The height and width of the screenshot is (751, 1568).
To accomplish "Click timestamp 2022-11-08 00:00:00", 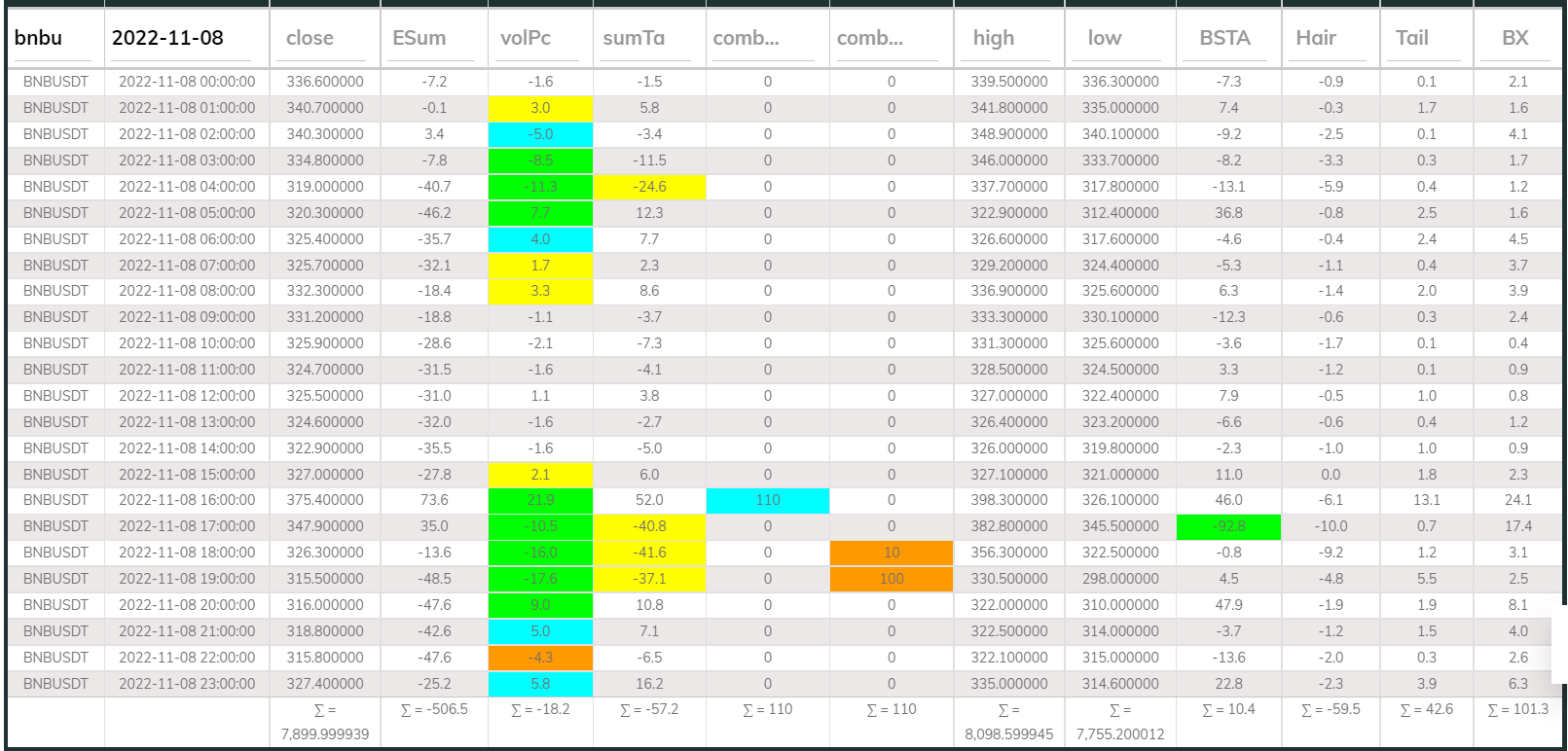I will coord(187,82).
